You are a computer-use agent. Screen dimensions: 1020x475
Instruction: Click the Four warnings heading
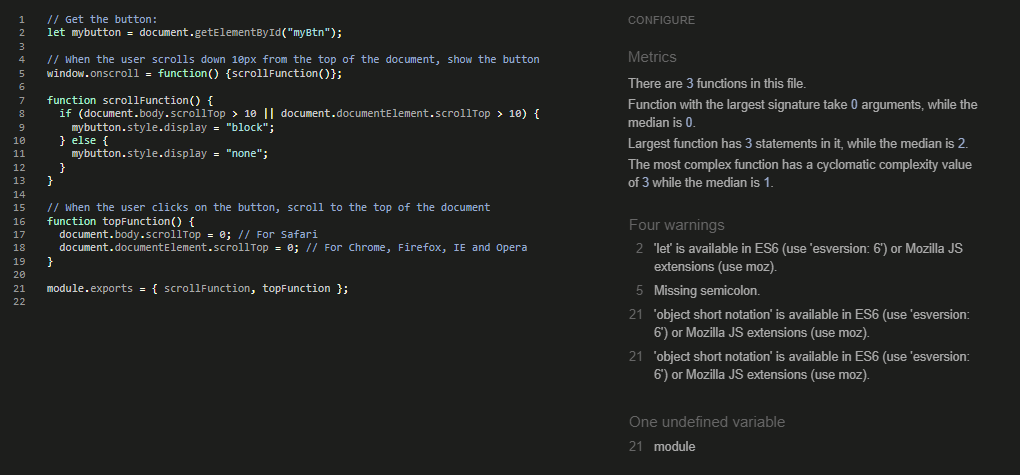pos(676,225)
